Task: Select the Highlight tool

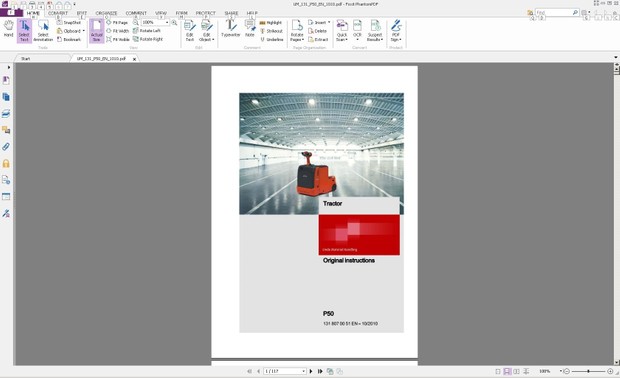Action: pos(271,23)
